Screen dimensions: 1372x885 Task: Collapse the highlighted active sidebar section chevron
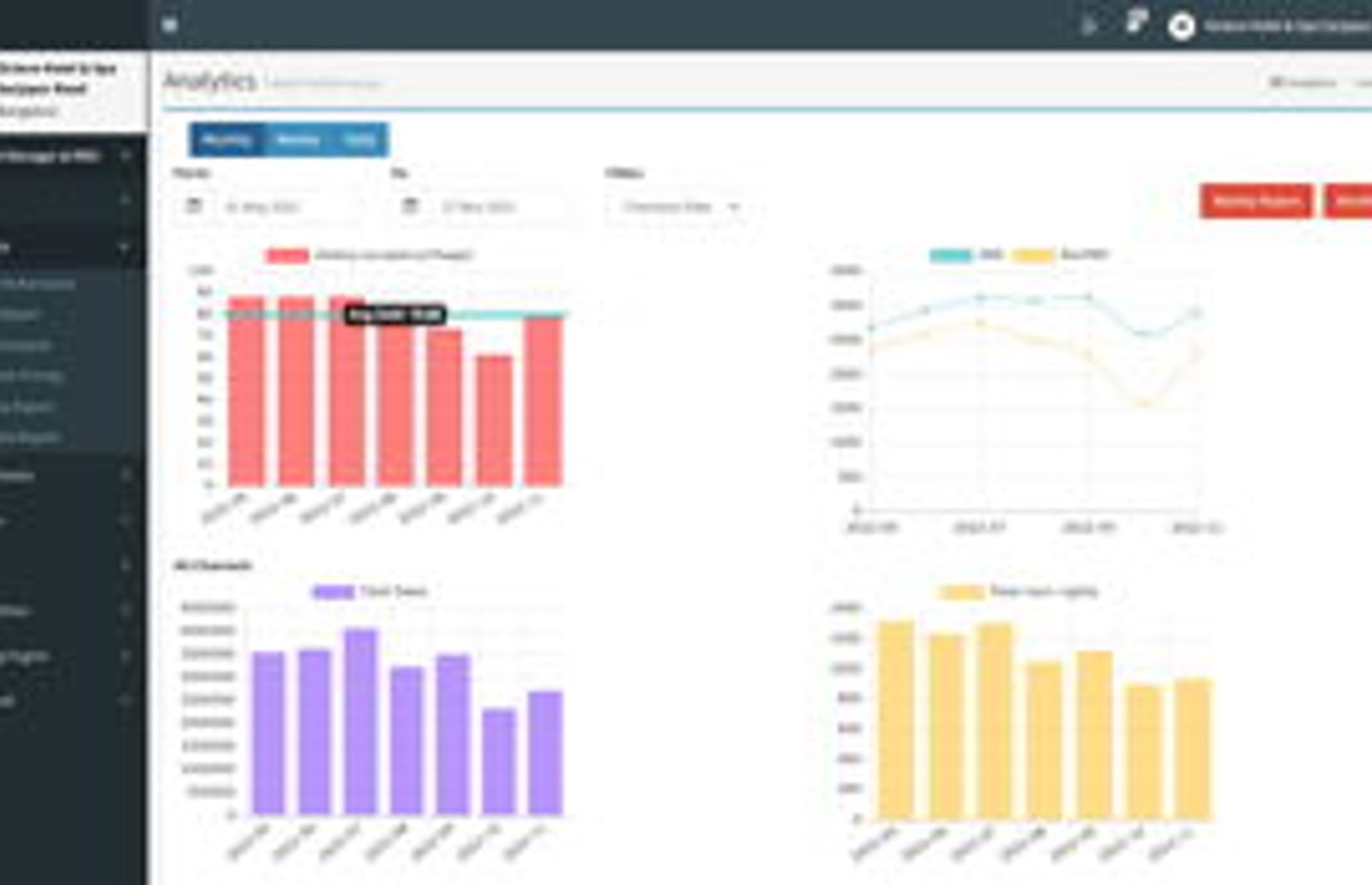(x=125, y=247)
